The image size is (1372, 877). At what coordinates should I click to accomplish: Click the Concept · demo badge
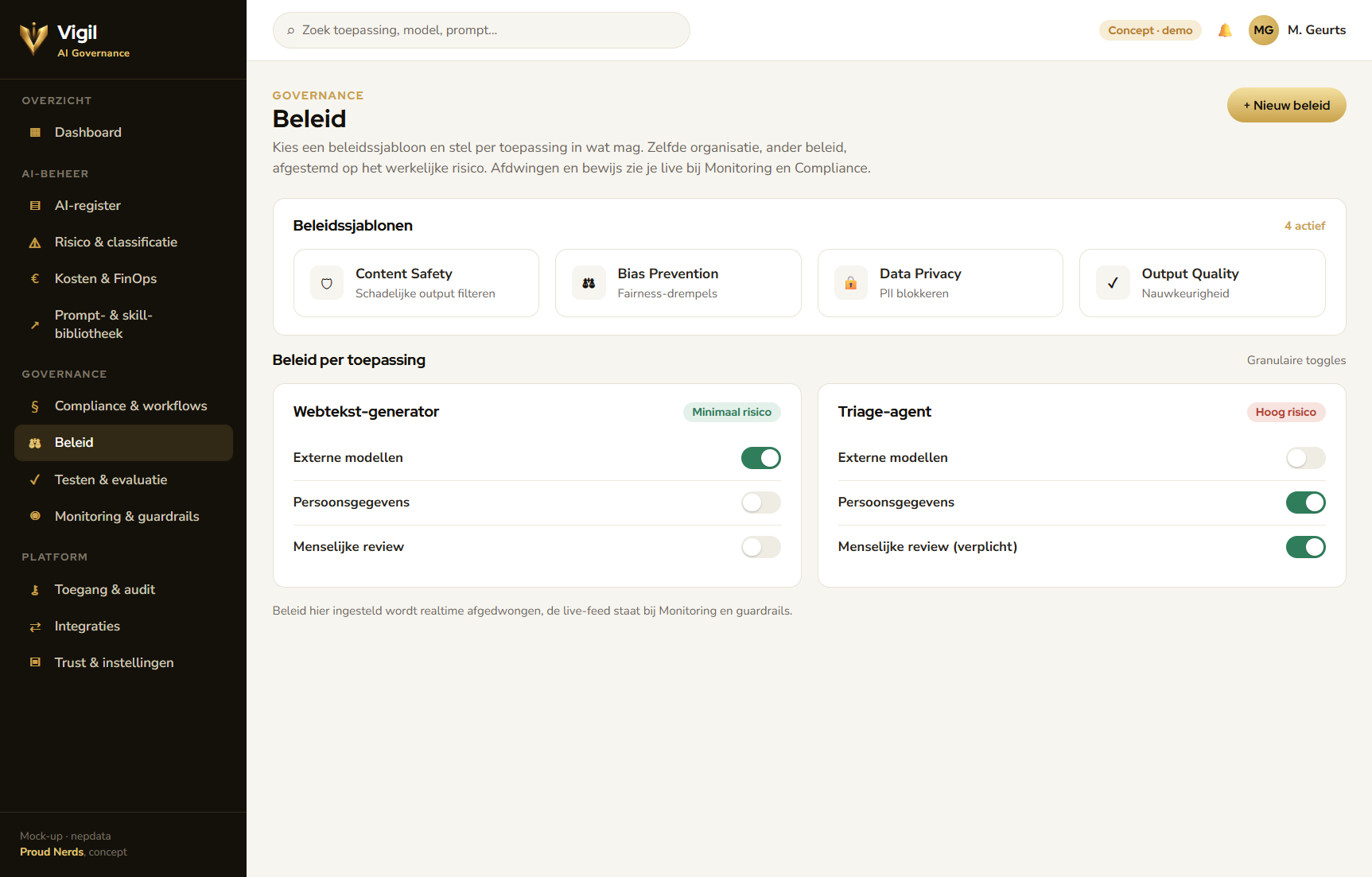(x=1150, y=30)
